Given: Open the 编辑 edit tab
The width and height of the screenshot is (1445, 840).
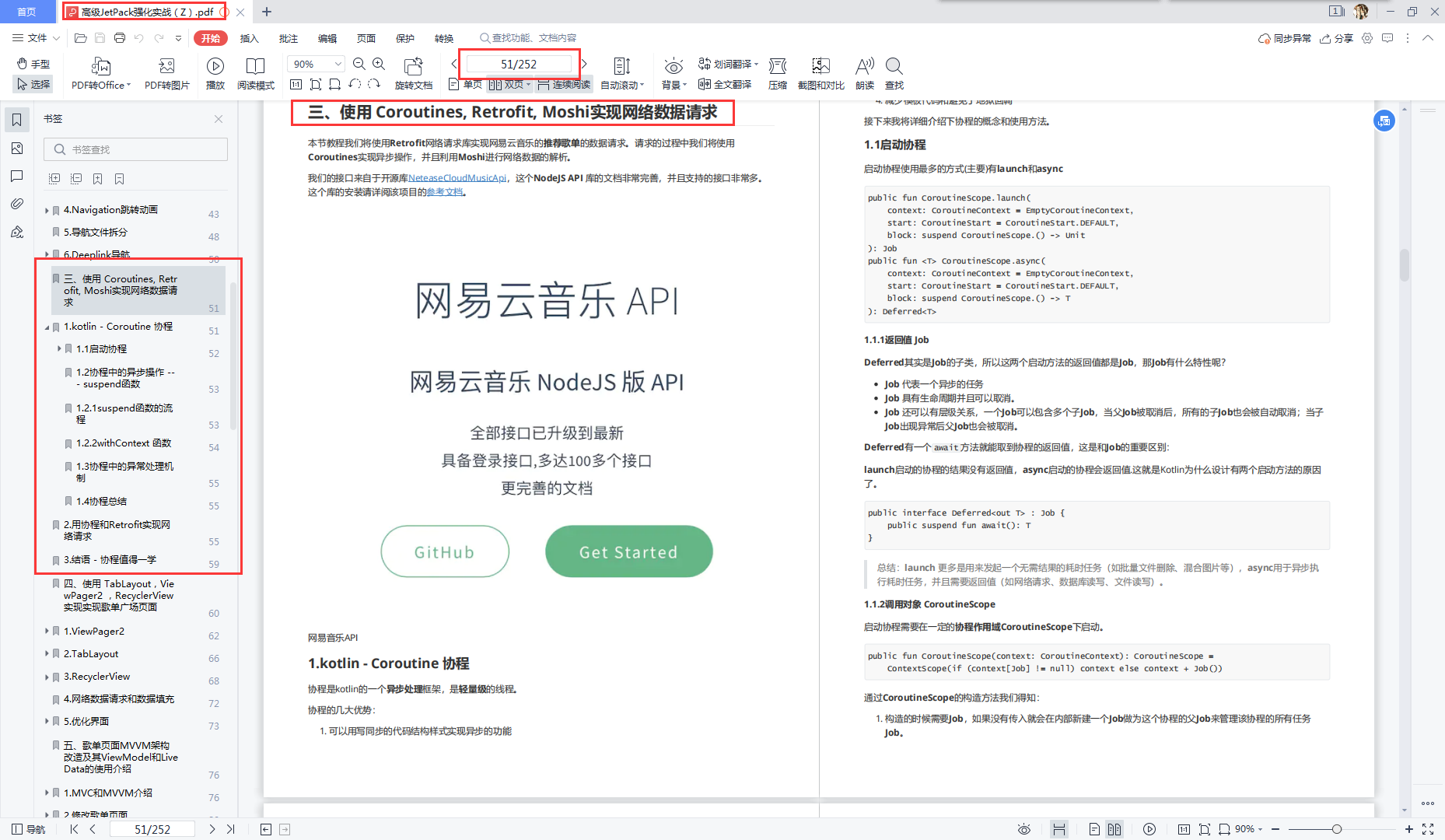Looking at the screenshot, I should pos(327,38).
